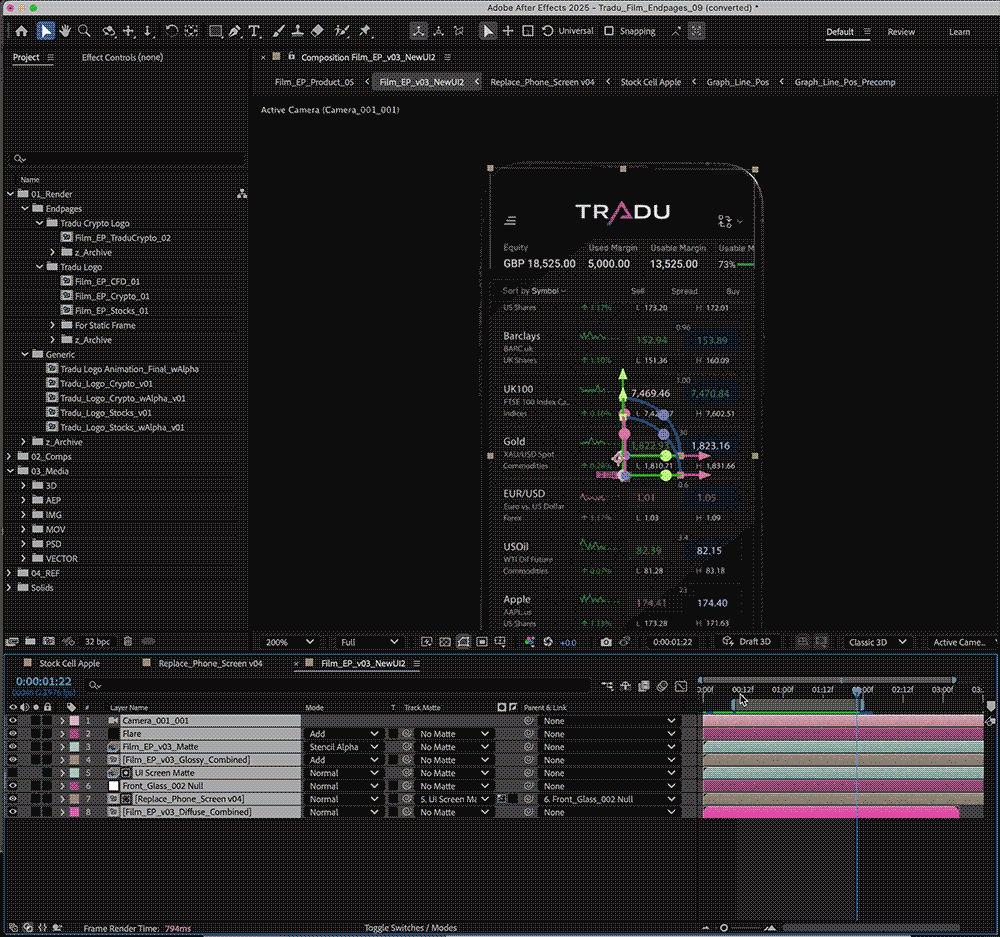Viewport: 1000px width, 937px height.
Task: Hide the Film_EP_v03_Matte layer
Action: click(13, 747)
